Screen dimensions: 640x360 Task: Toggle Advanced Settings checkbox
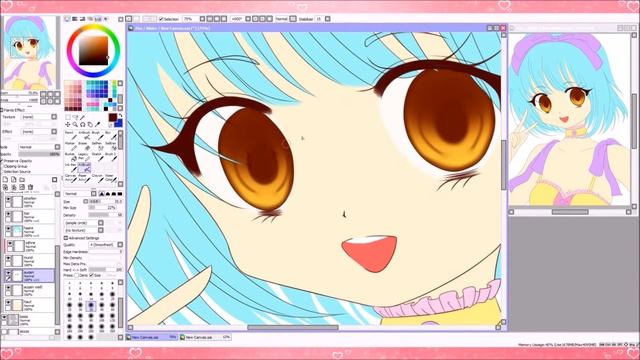point(66,238)
